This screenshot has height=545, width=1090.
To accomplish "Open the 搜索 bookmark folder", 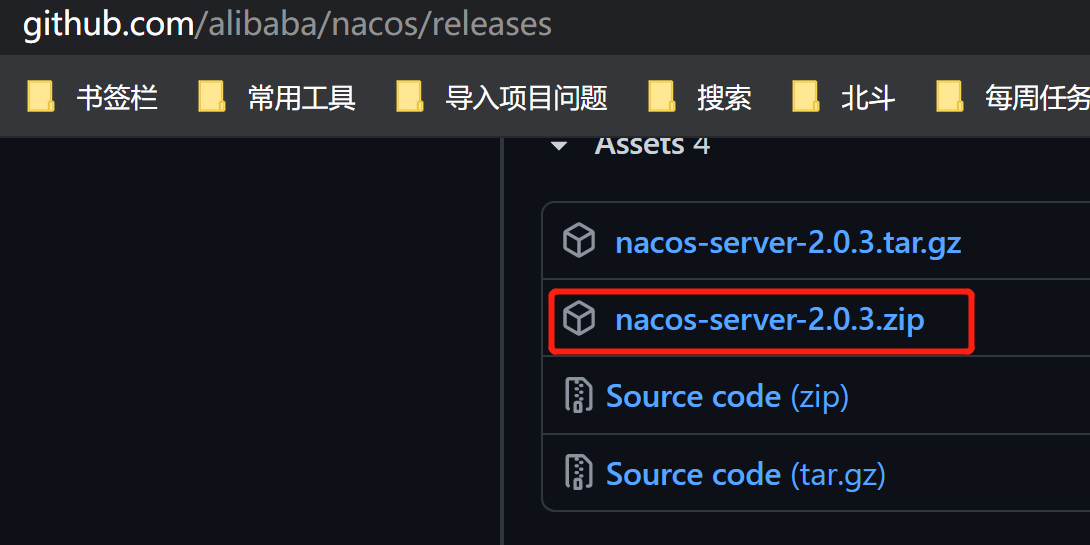I will coord(699,97).
